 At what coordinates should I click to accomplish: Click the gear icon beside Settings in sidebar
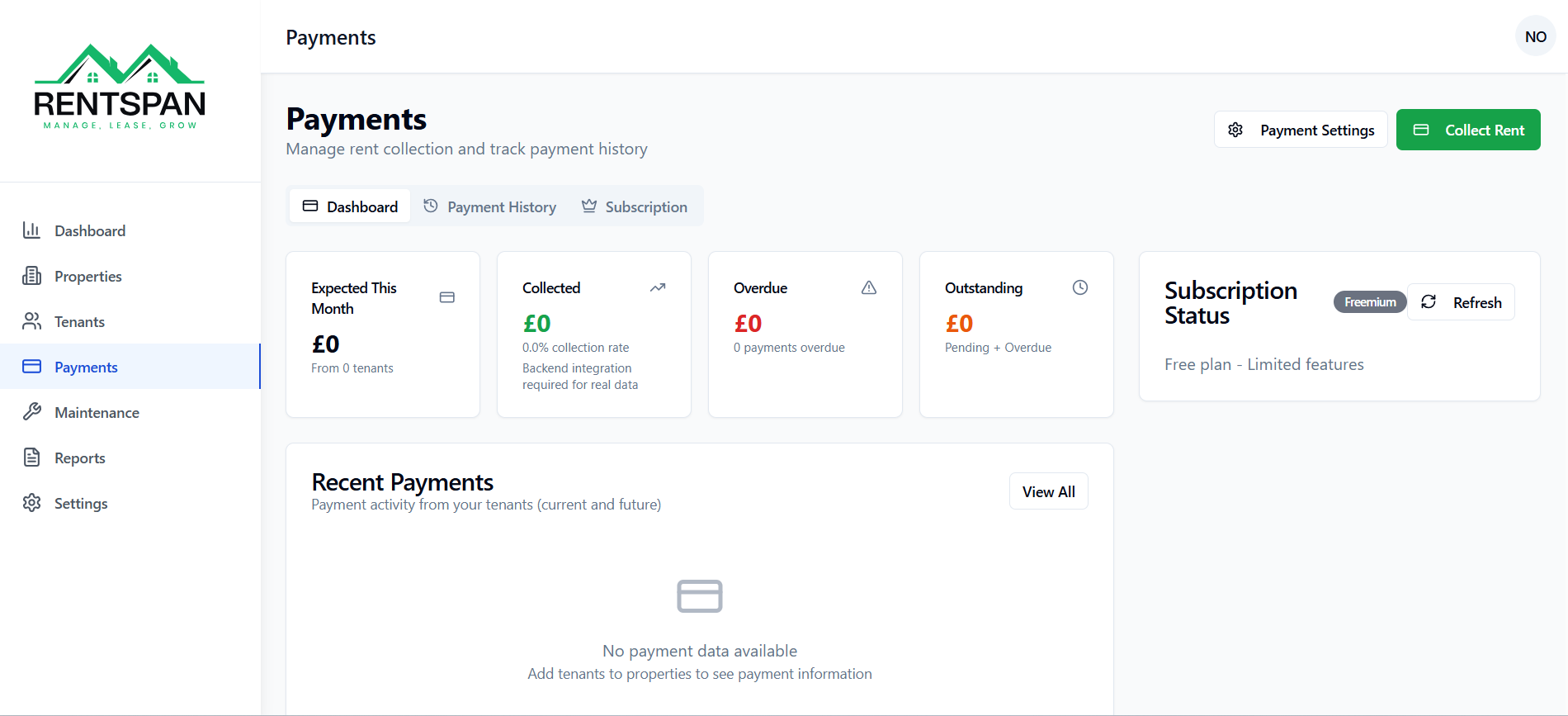32,503
